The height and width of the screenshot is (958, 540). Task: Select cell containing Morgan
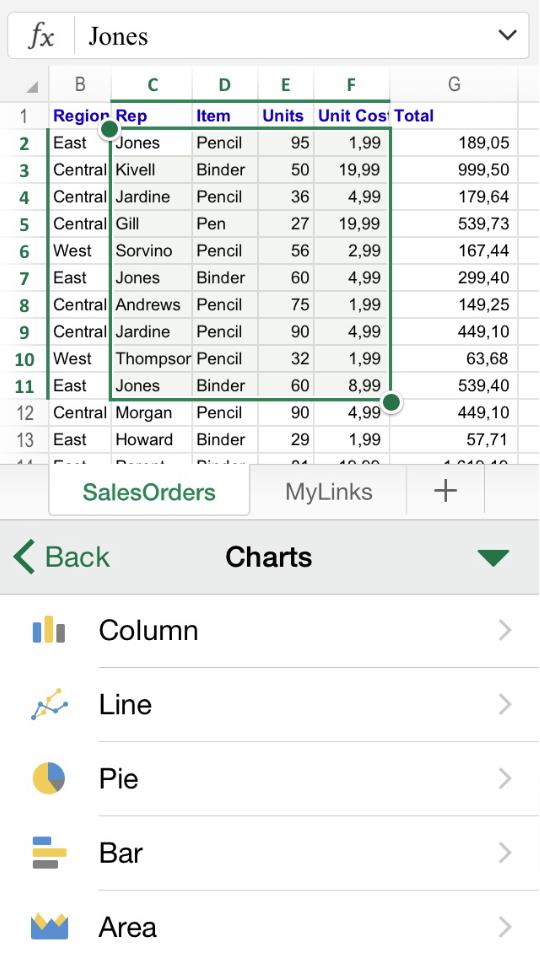click(x=151, y=412)
